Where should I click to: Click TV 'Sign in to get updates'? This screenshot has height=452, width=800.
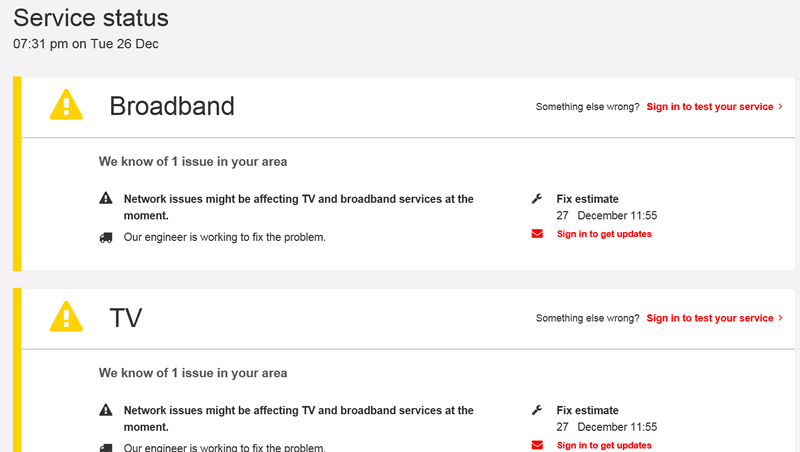click(604, 445)
